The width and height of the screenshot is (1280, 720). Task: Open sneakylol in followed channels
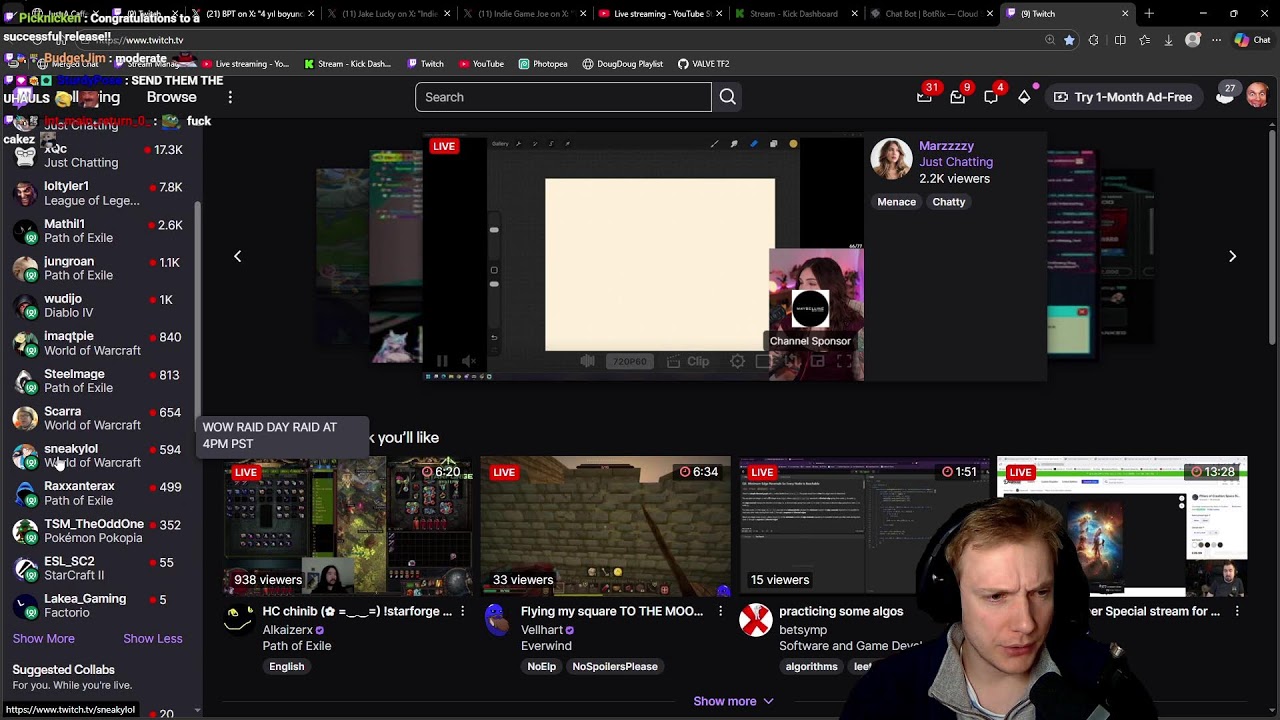coord(98,456)
